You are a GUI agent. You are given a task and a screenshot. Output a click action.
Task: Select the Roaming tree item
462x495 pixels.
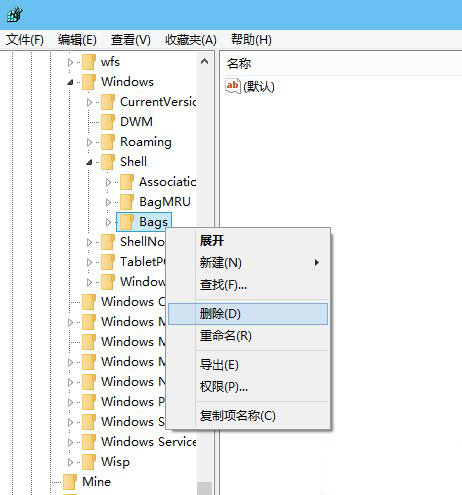click(x=146, y=142)
